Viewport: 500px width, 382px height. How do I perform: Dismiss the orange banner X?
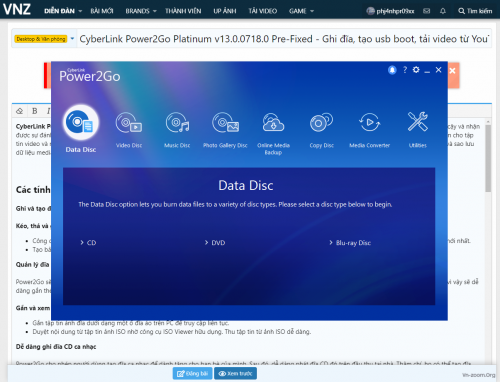[452, 71]
